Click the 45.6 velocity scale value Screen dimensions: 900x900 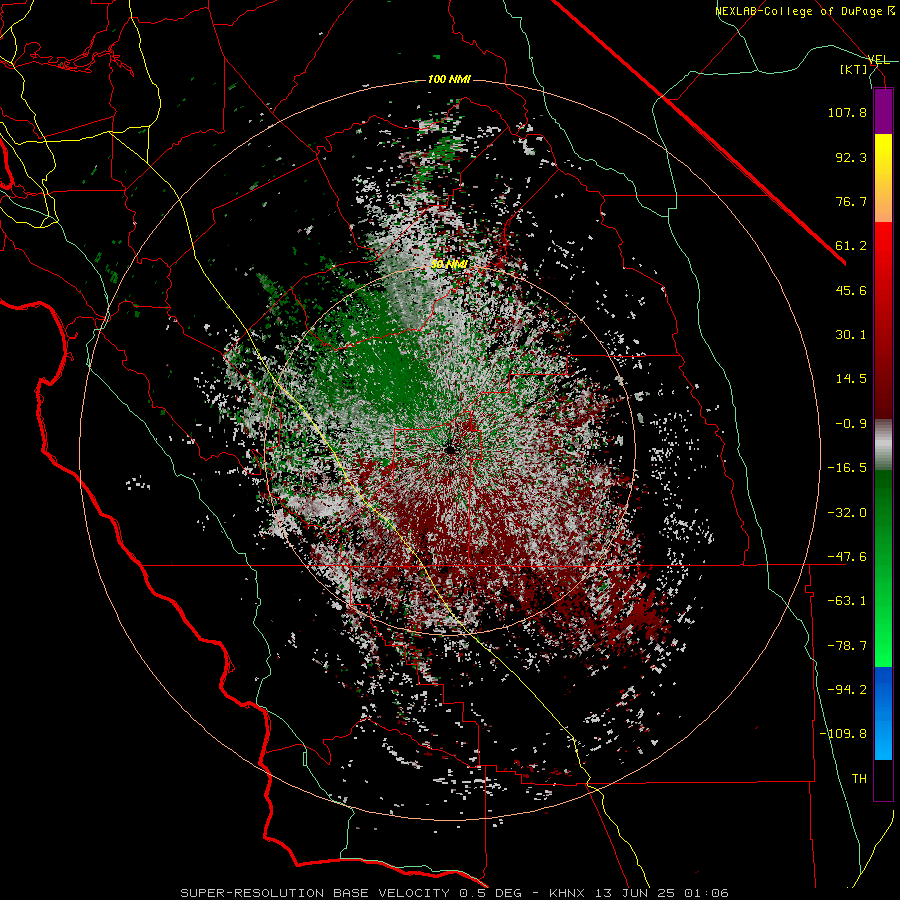point(851,290)
